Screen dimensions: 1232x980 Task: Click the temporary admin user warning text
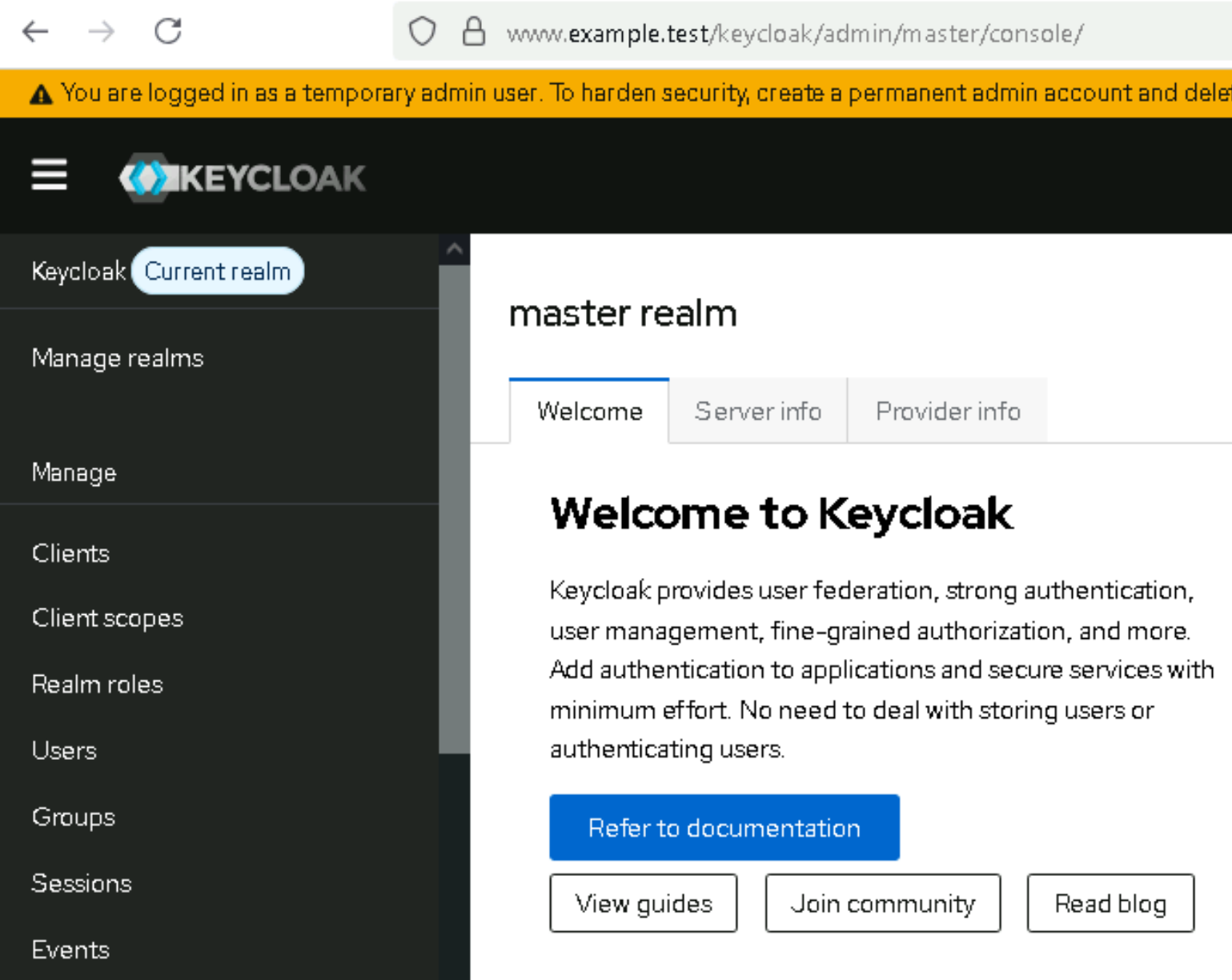pos(646,93)
